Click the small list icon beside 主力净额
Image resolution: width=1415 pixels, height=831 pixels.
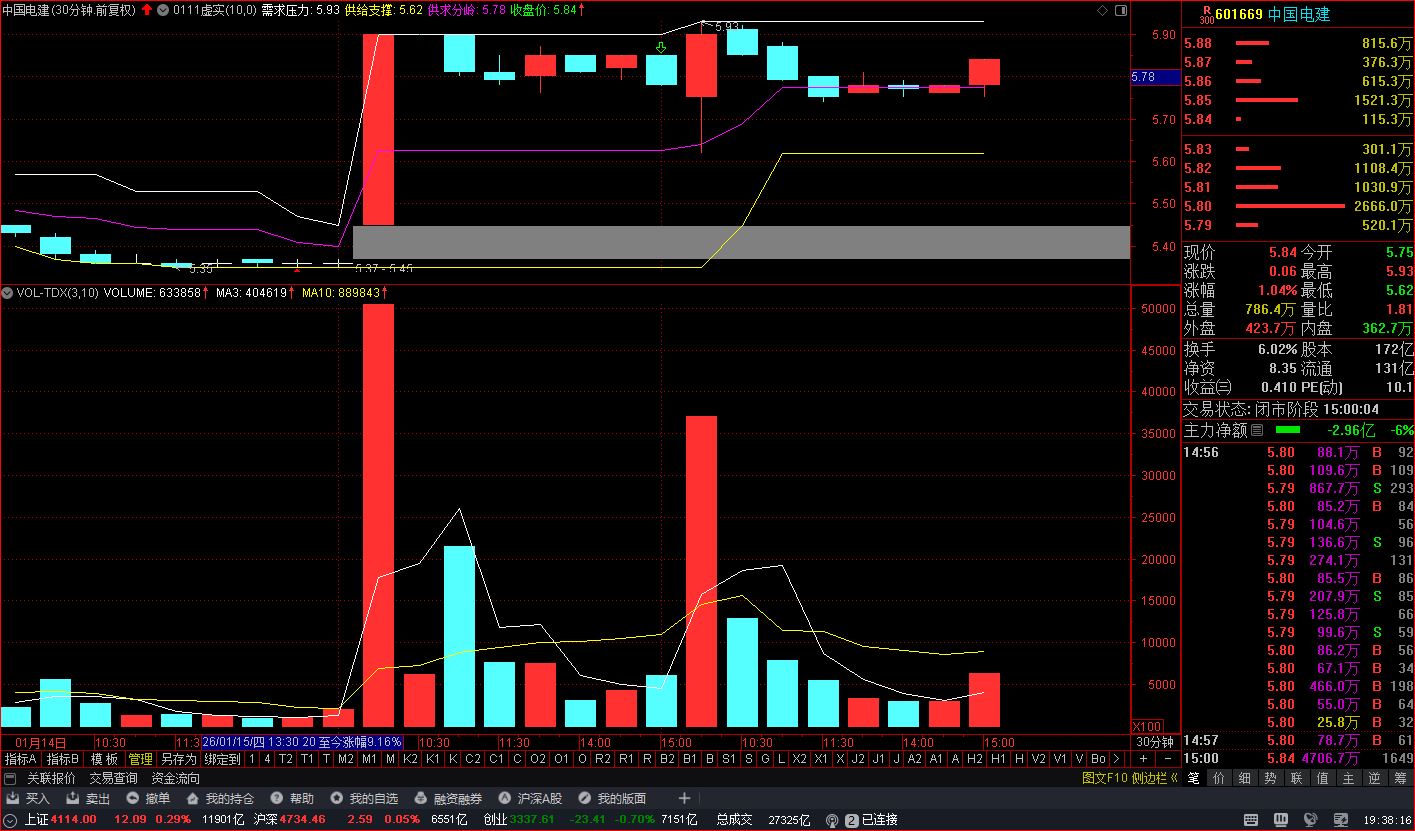[1257, 430]
